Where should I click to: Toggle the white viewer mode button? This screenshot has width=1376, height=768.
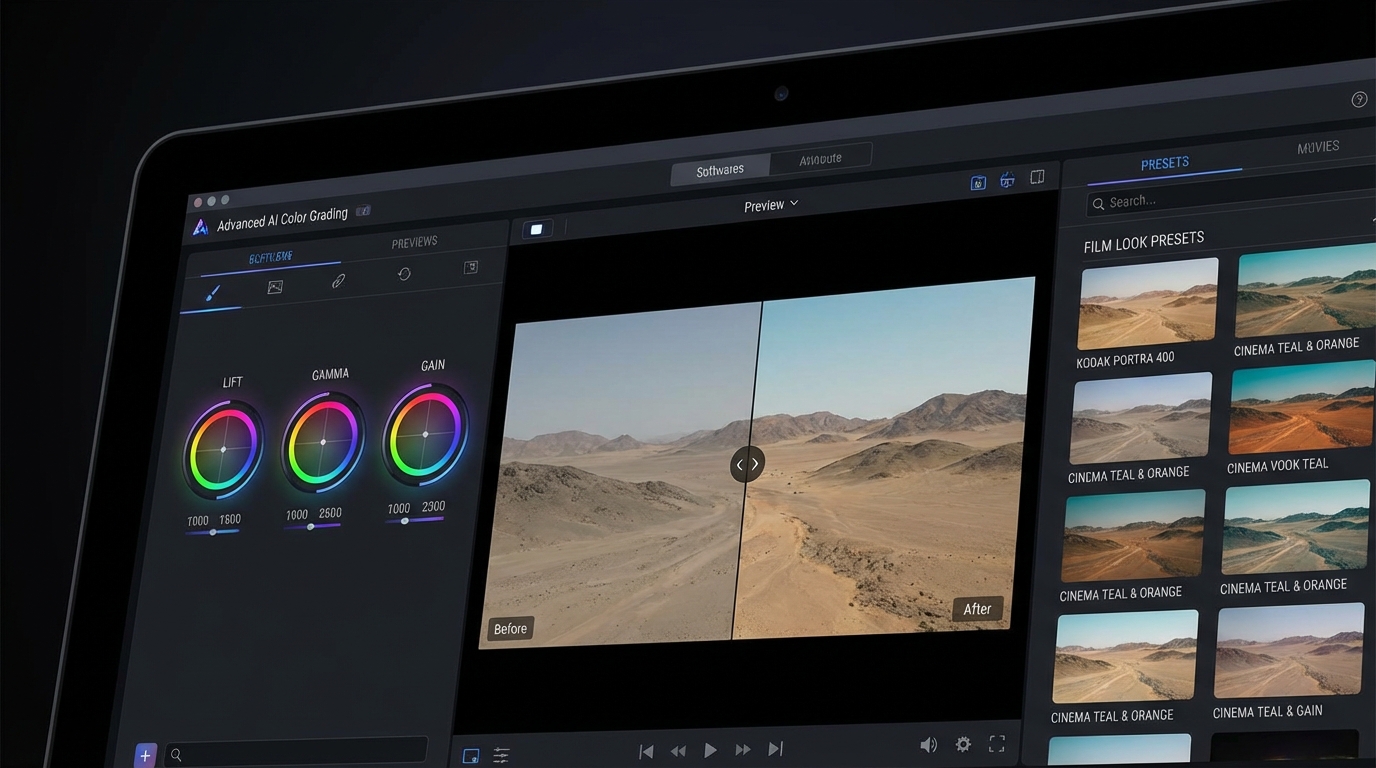[536, 230]
